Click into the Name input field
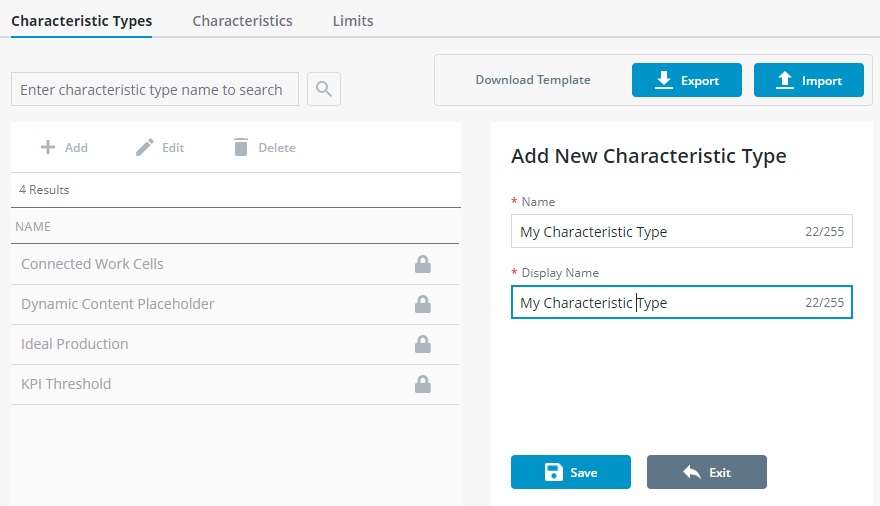The width and height of the screenshot is (880, 506). coord(682,231)
